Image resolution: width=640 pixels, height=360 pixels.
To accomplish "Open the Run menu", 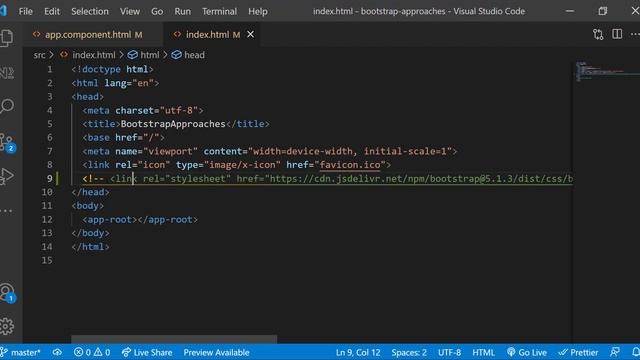I will [182, 11].
